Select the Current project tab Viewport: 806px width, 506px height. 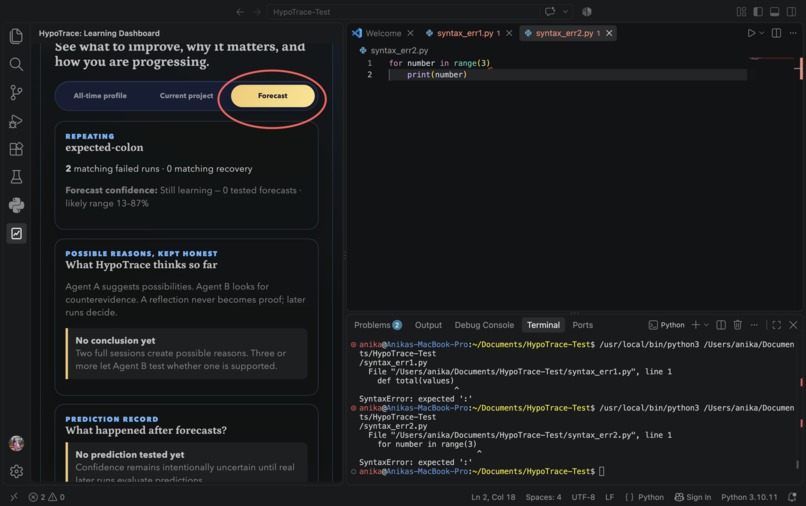pyautogui.click(x=186, y=96)
